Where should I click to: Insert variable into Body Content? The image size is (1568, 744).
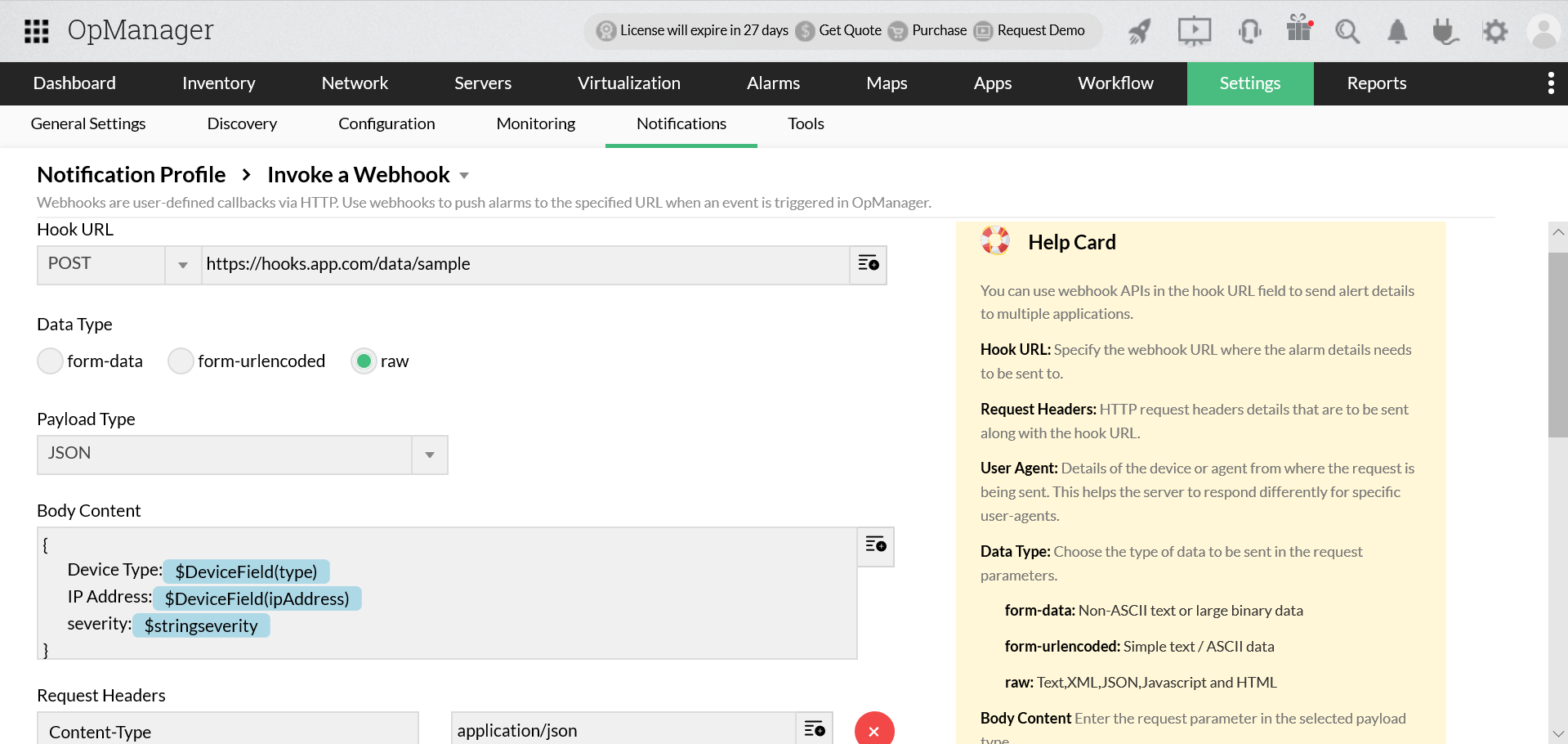point(875,545)
